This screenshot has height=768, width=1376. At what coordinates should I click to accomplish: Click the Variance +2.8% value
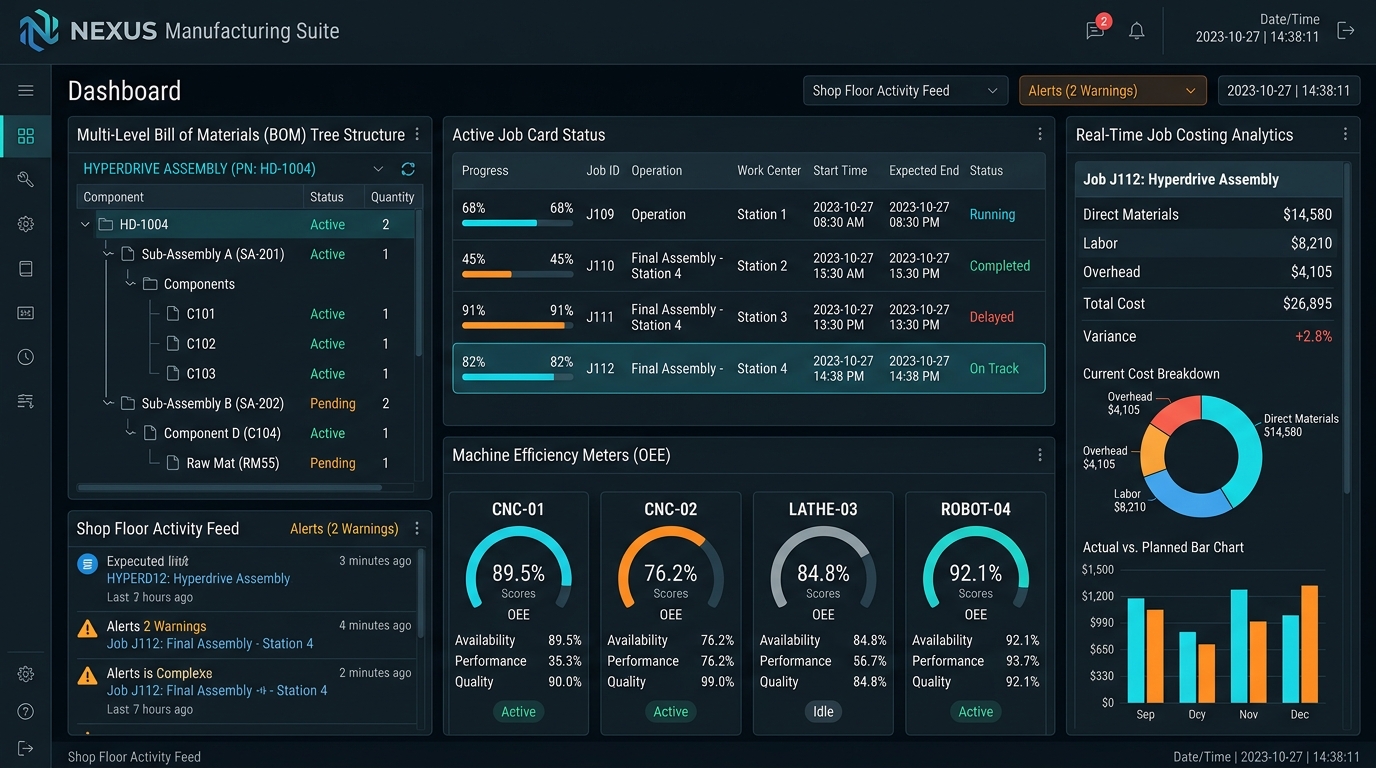(1313, 337)
